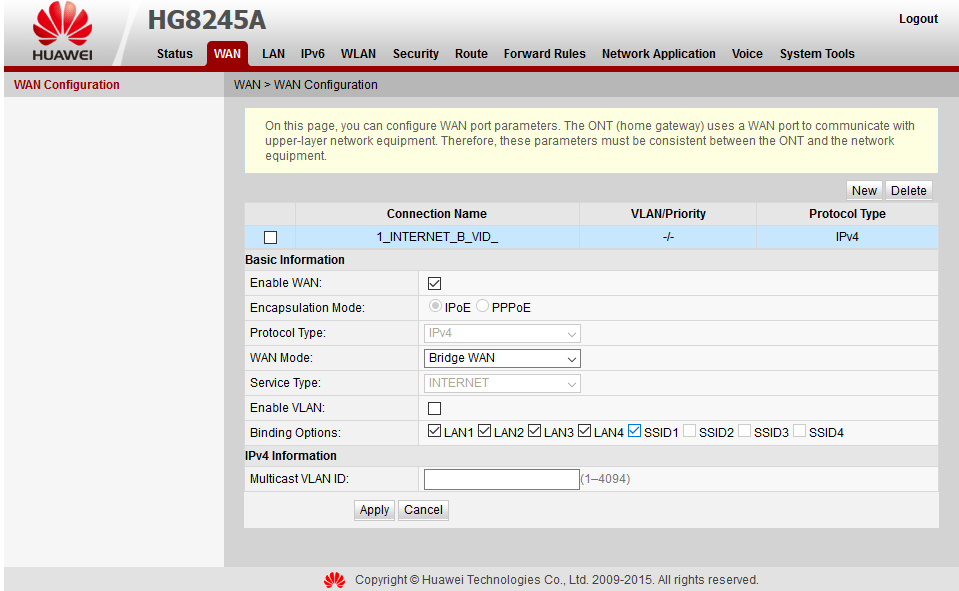
Task: Check the SSID4 binding checkbox
Action: [x=799, y=431]
